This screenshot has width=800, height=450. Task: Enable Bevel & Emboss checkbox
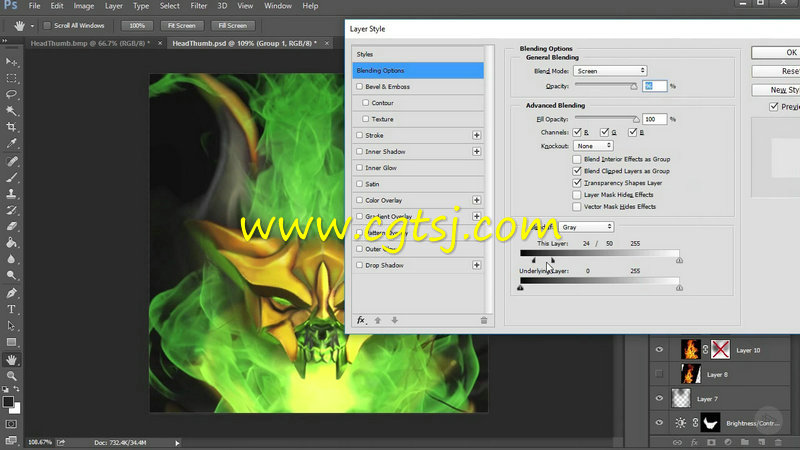(x=360, y=87)
